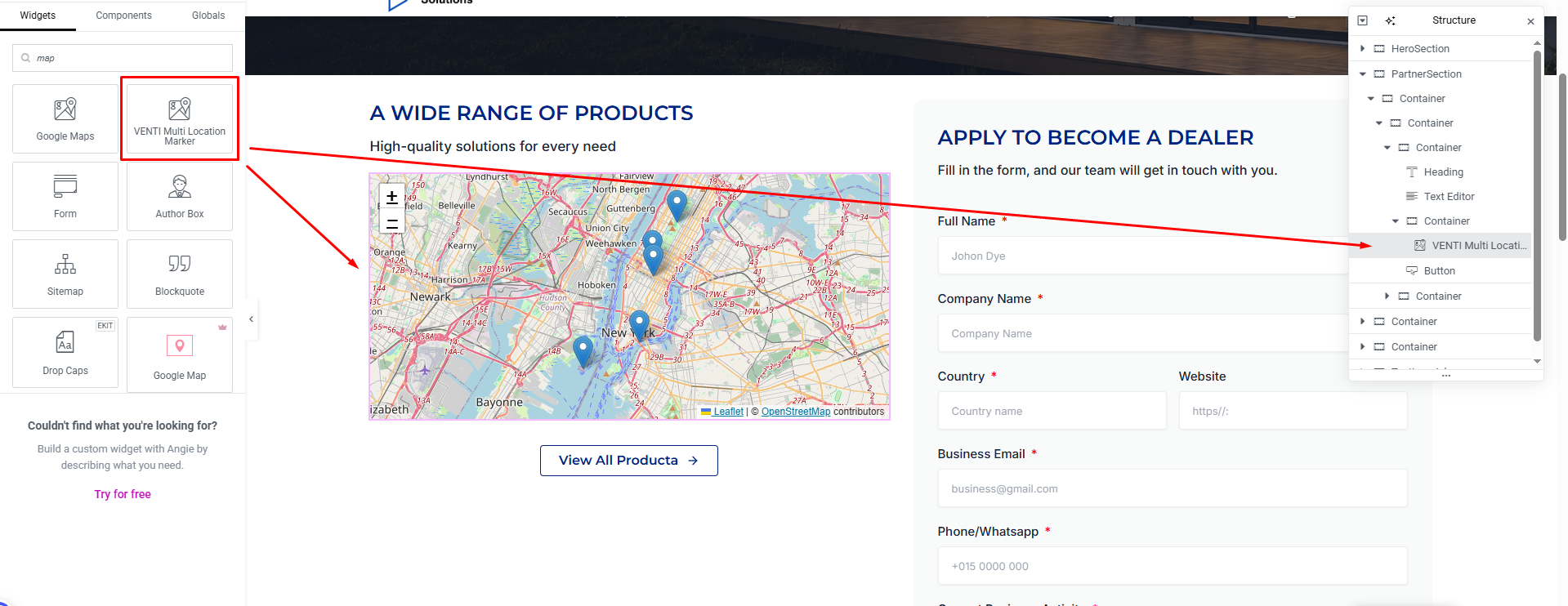
Task: Select VENTI Multi Locati... row in Structure
Action: [1440, 246]
